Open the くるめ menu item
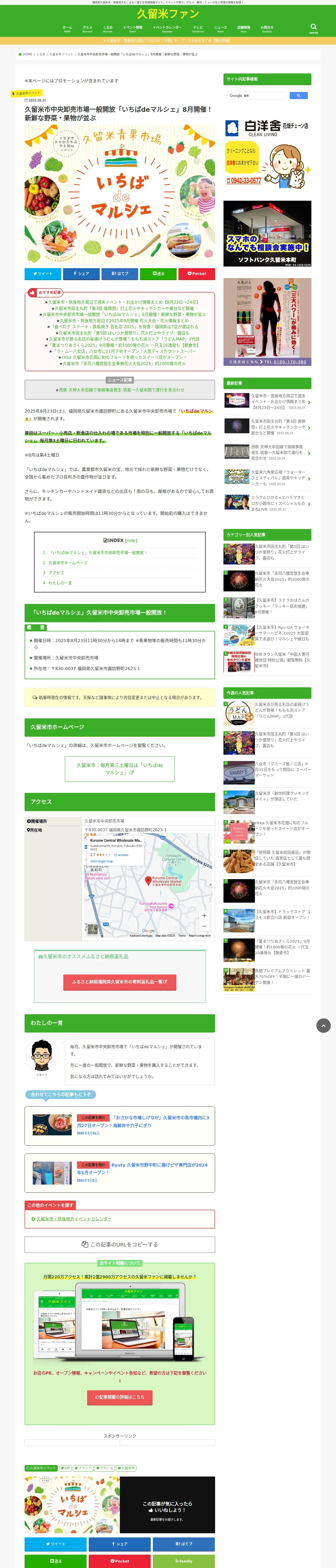This screenshot has height=1568, width=336. (x=107, y=28)
